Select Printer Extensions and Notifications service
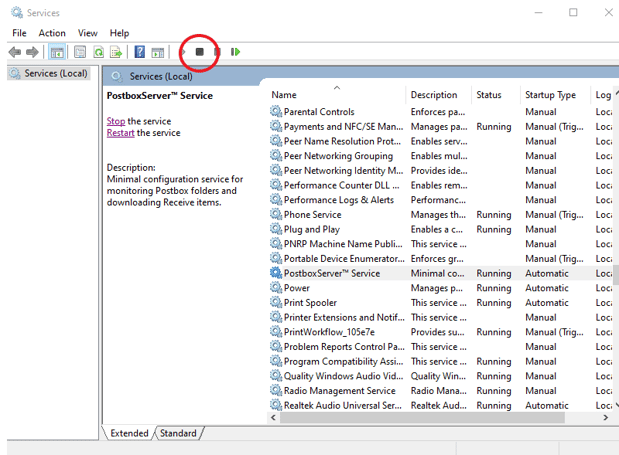The height and width of the screenshot is (455, 619). click(x=344, y=317)
